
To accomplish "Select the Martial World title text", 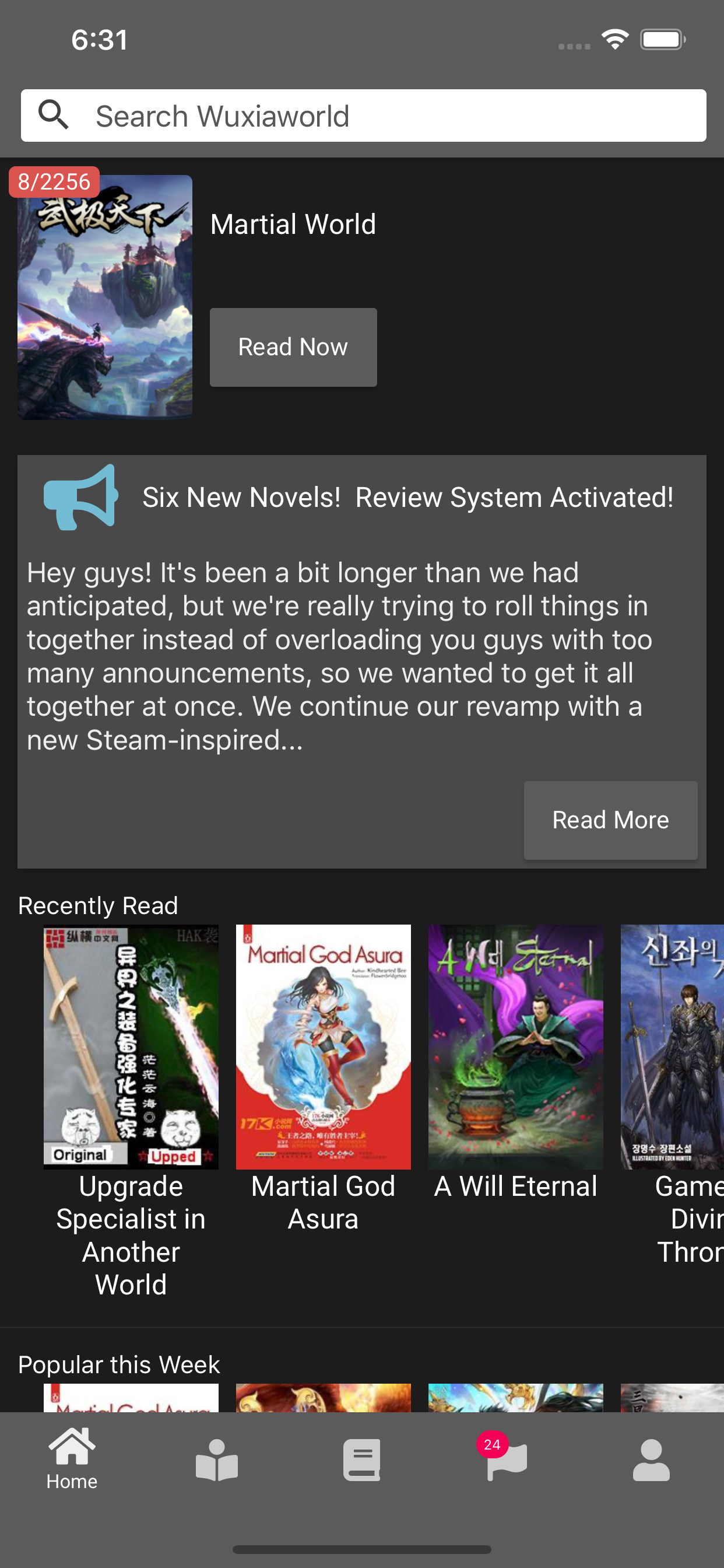I will (293, 224).
